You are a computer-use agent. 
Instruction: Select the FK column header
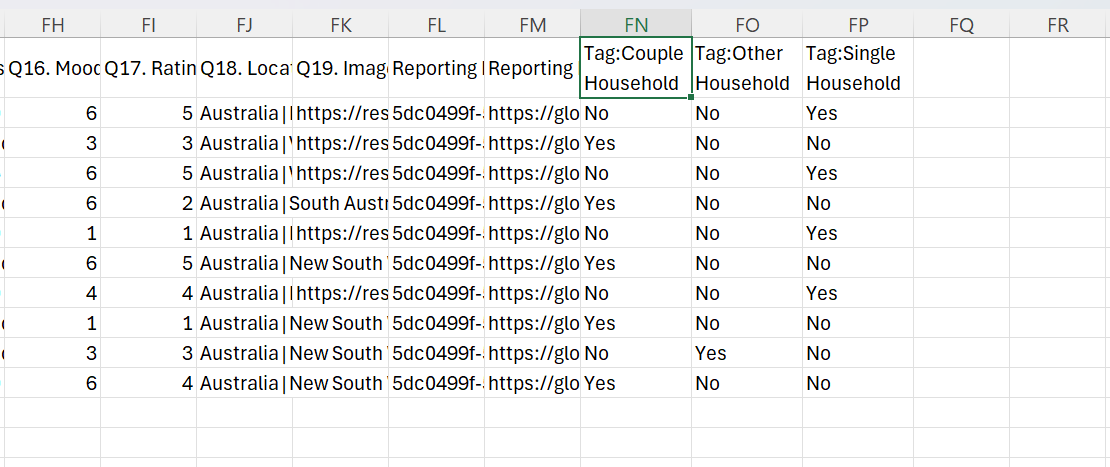[341, 25]
